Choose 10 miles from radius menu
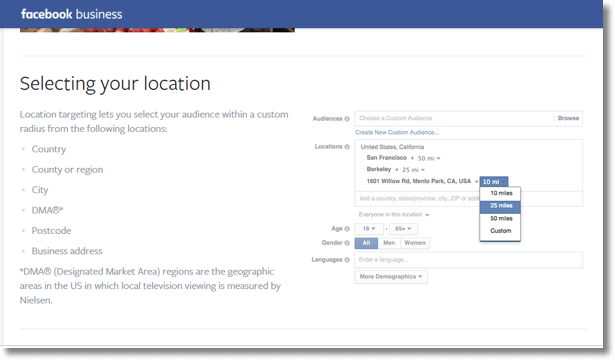 [500, 193]
